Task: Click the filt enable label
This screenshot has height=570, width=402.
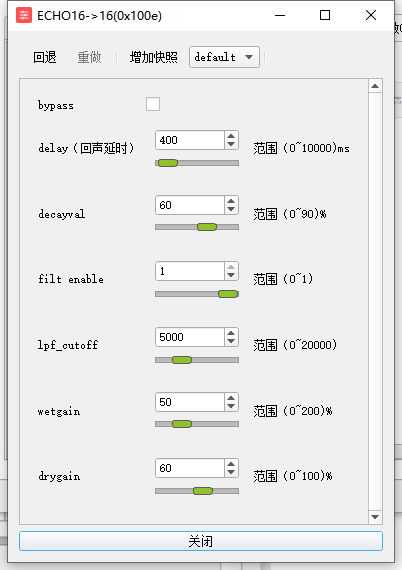Action: (x=71, y=279)
